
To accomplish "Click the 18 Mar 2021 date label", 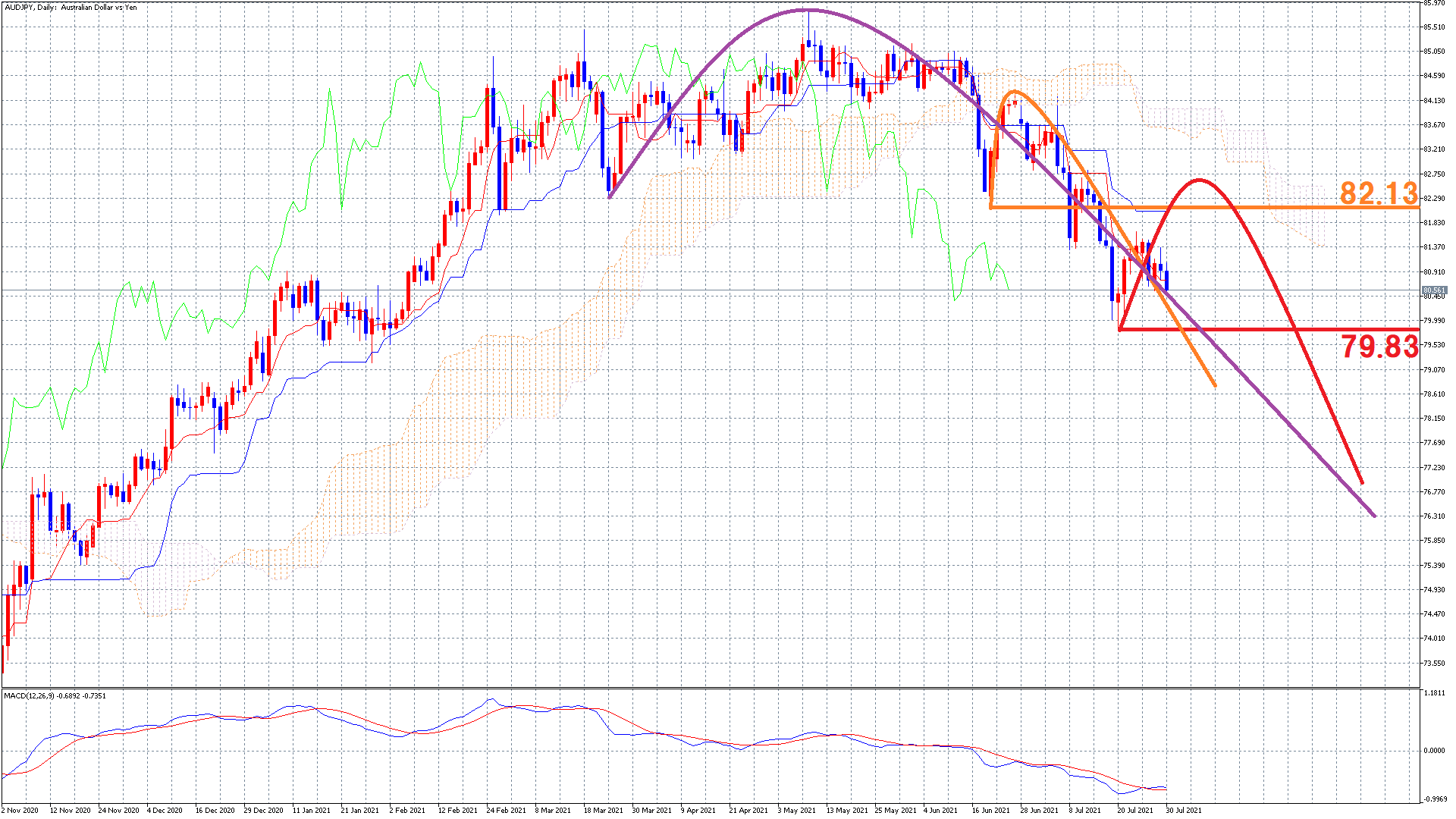I will coord(603,810).
